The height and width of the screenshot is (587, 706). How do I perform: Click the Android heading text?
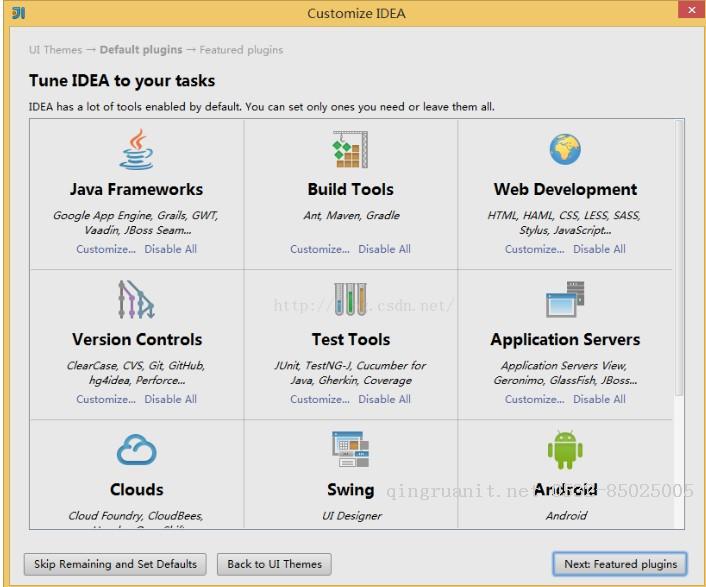point(566,489)
